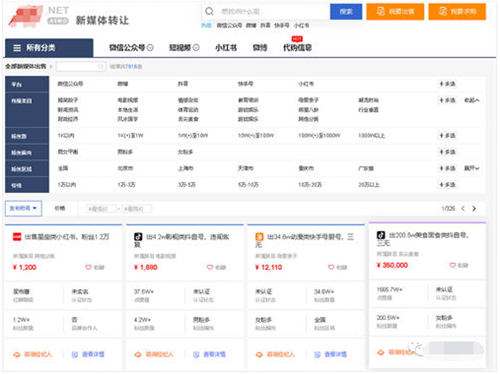Filter region by 重庆市
Viewport: 500px width, 374px height.
point(306,168)
